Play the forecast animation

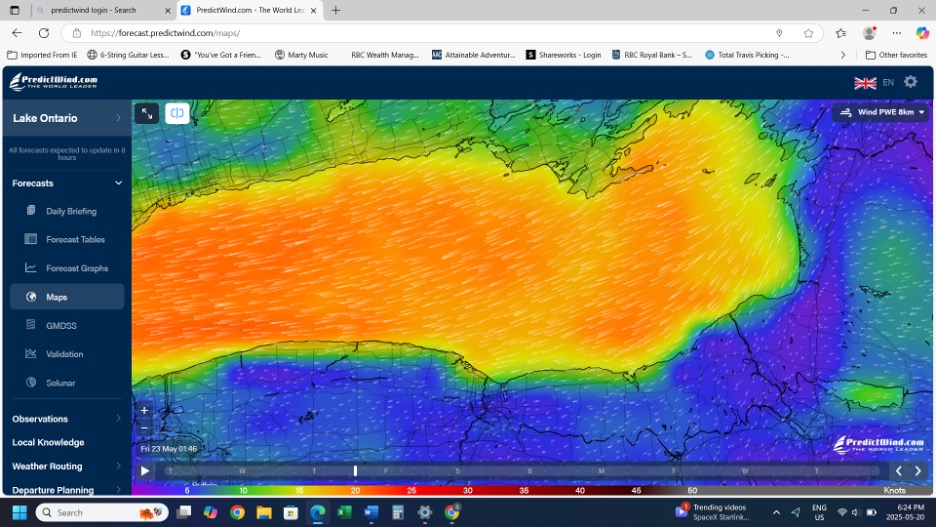145,471
